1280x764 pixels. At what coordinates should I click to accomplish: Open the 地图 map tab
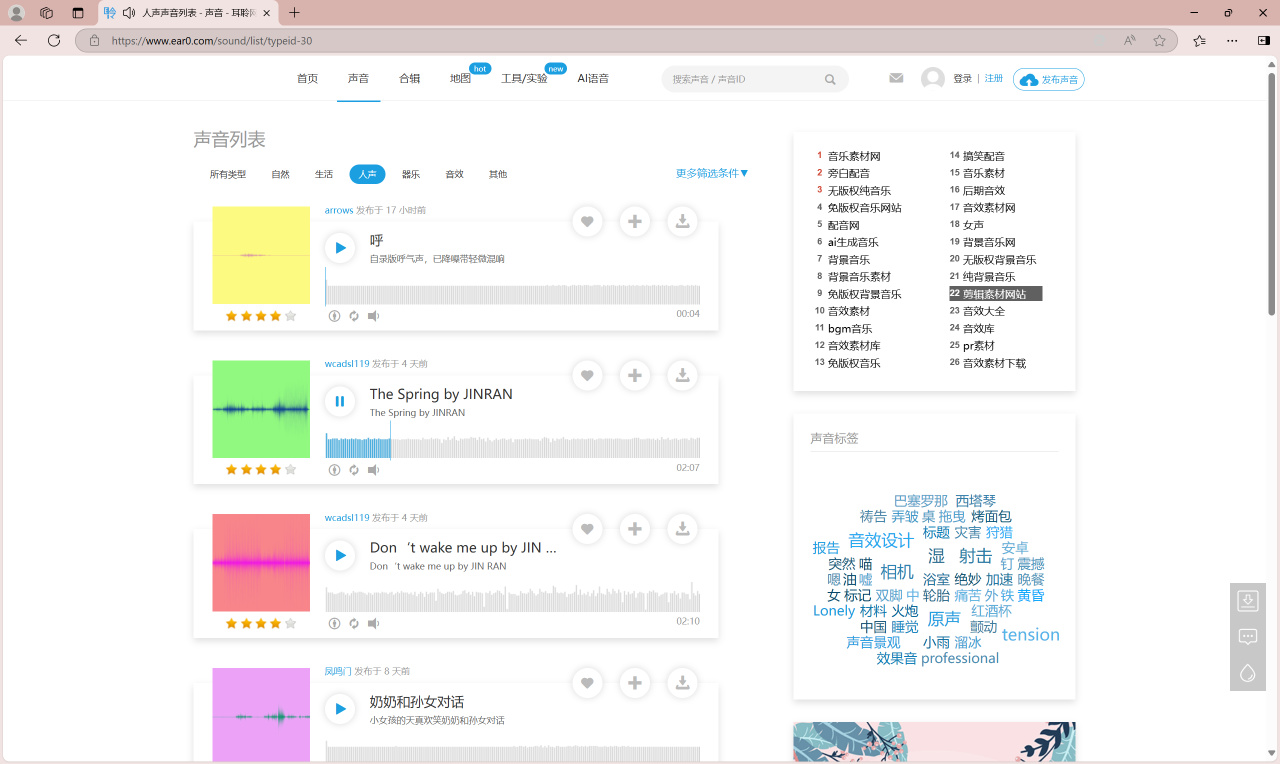coord(460,79)
